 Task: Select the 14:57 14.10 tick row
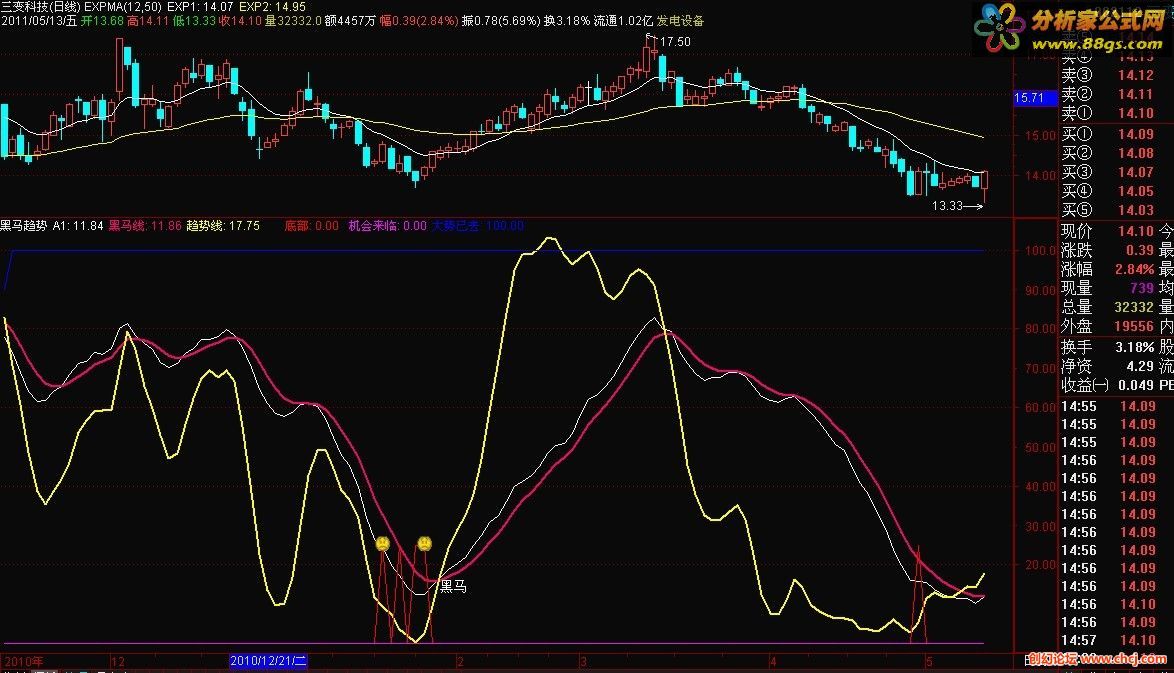(x=1110, y=641)
